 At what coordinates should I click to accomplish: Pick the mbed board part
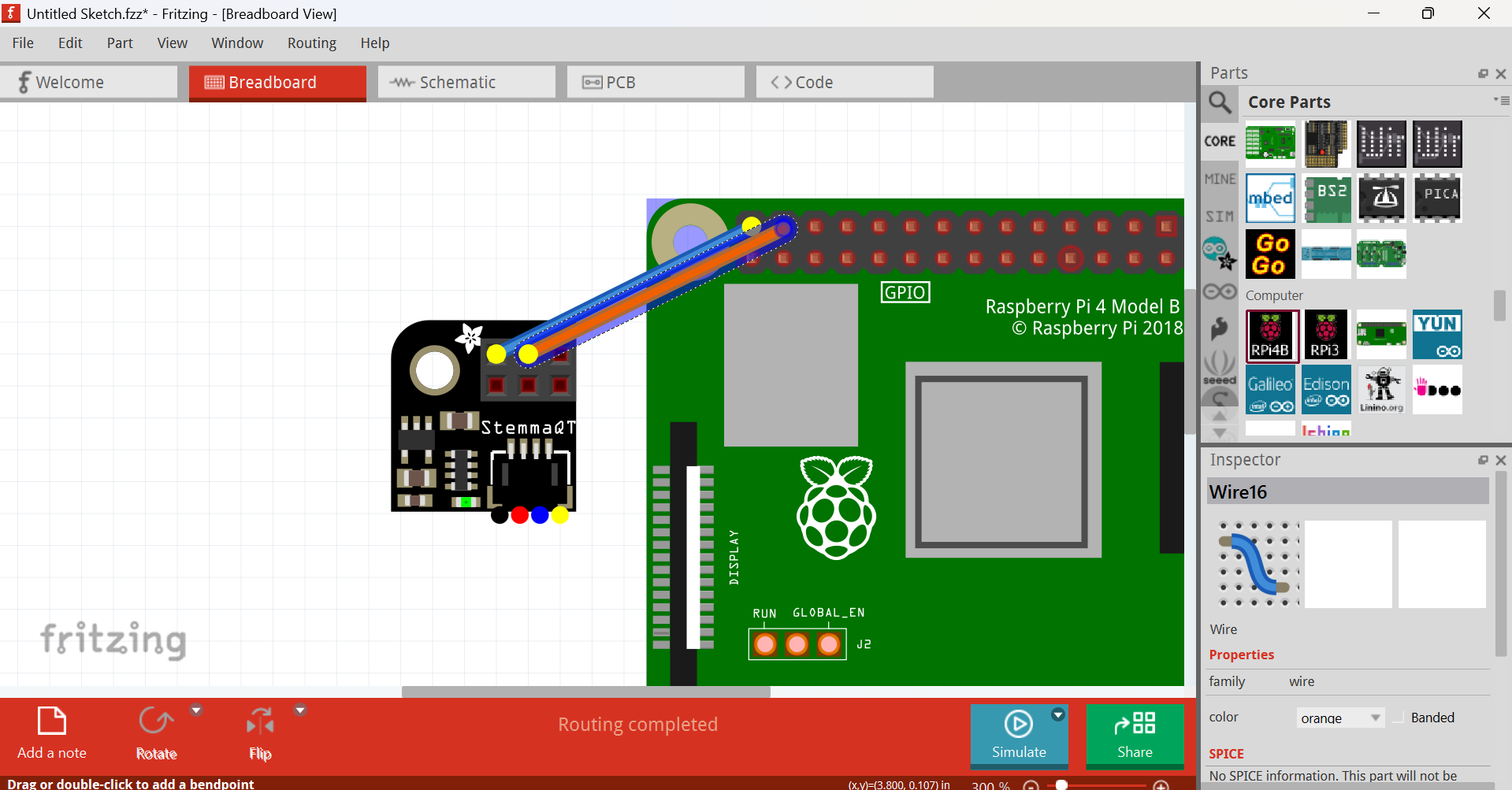tap(1270, 198)
